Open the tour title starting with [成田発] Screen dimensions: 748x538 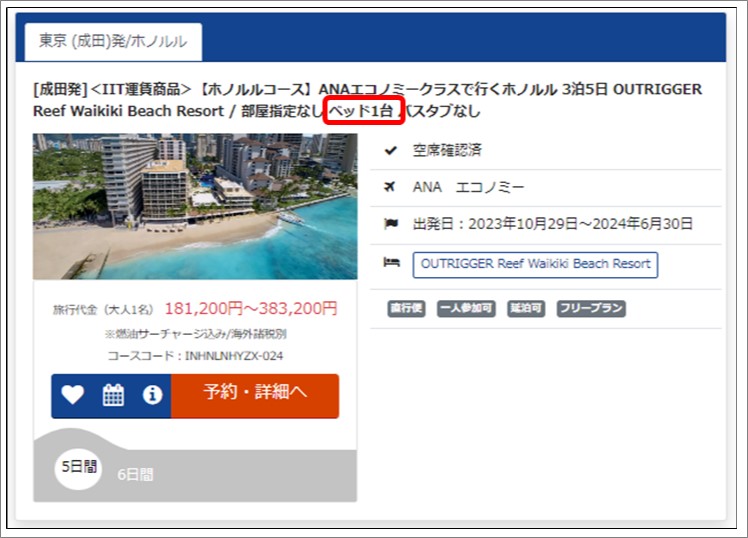click(367, 100)
